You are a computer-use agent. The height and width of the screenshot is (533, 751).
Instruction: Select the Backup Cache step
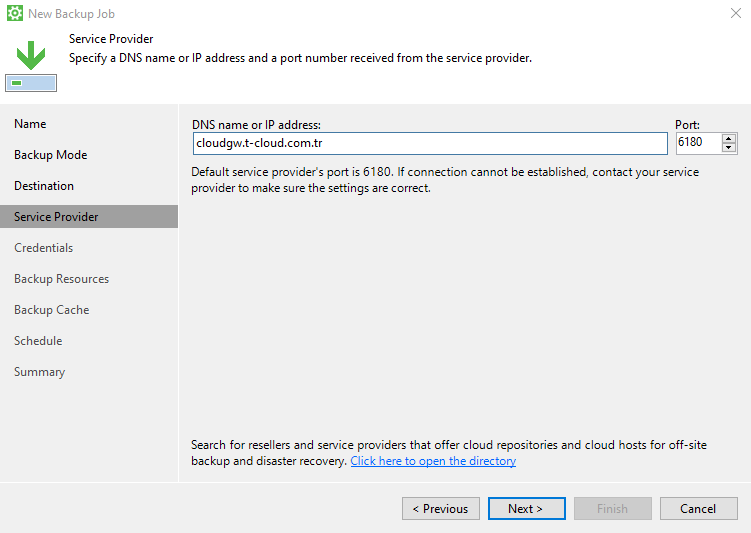[x=52, y=310]
